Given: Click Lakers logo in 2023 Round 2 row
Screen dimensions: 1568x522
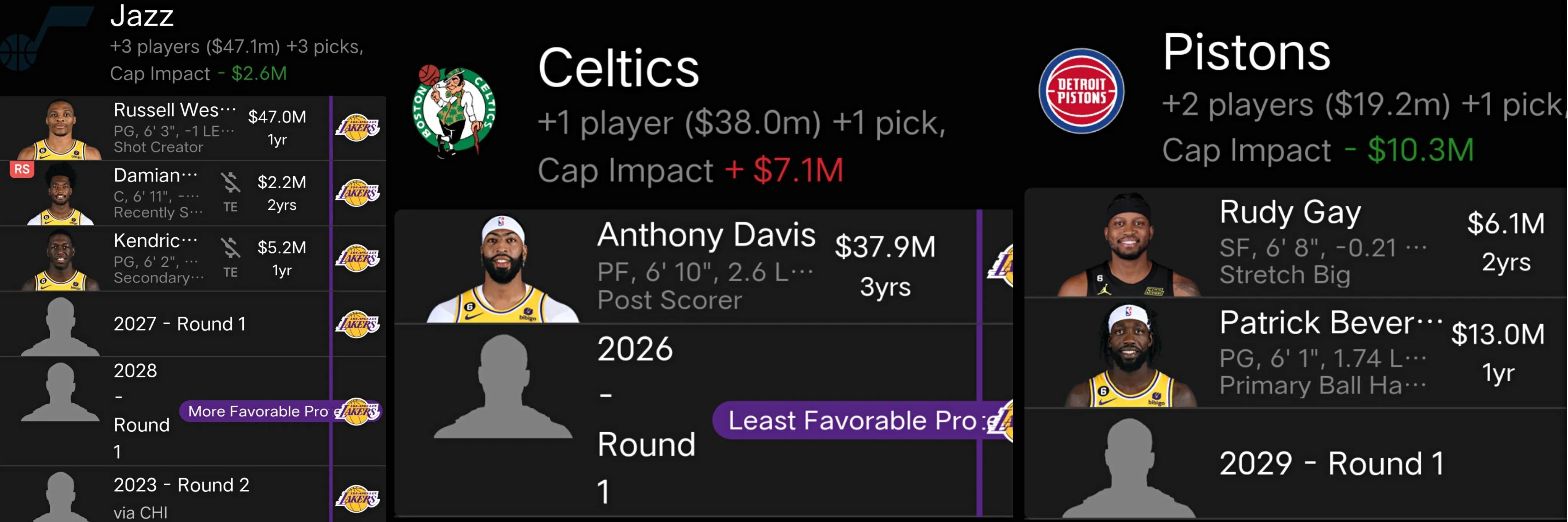Looking at the screenshot, I should (358, 498).
